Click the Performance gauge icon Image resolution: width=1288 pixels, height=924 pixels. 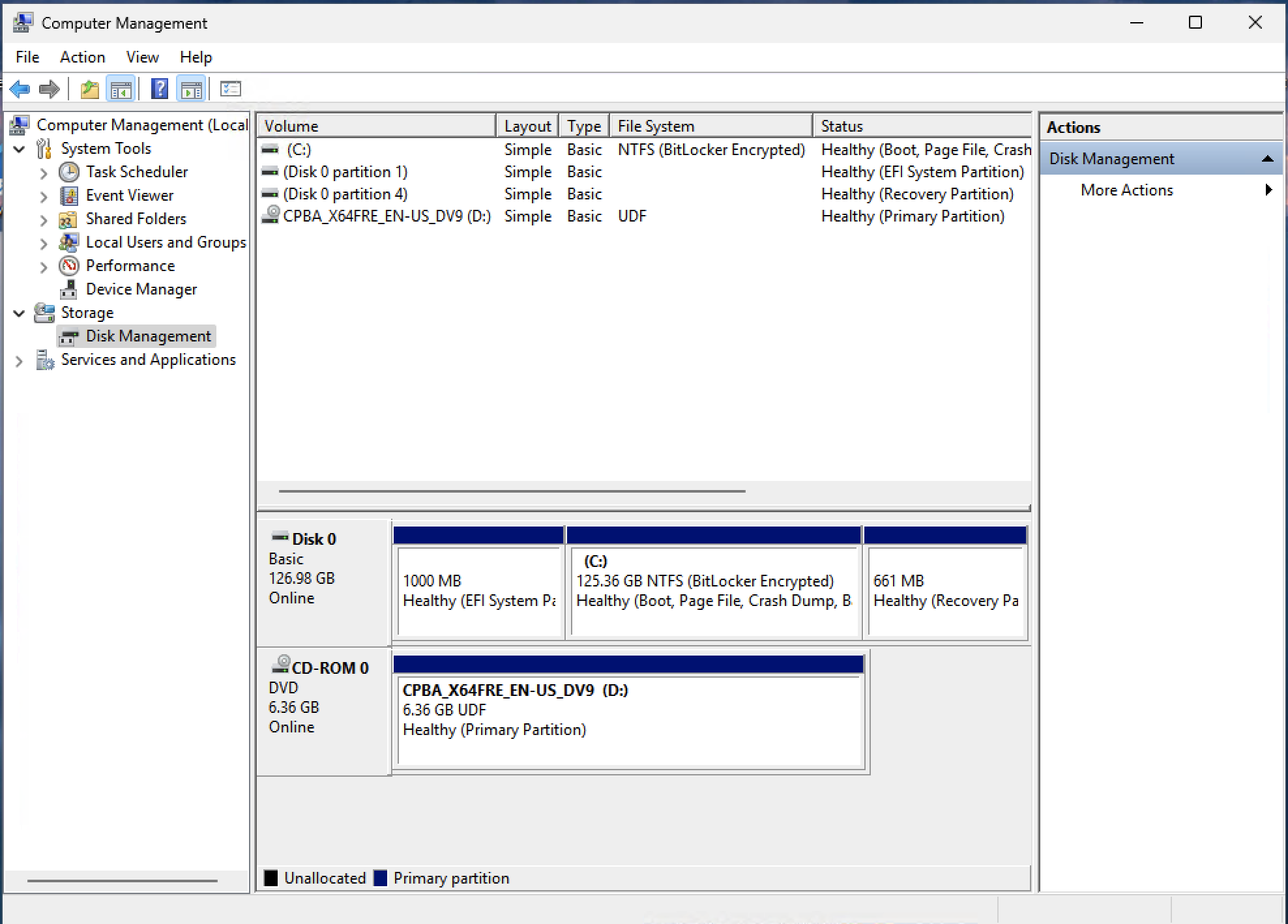(69, 266)
